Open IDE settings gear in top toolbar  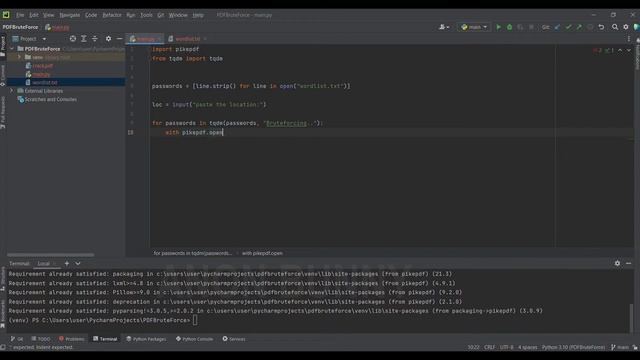coord(626,27)
